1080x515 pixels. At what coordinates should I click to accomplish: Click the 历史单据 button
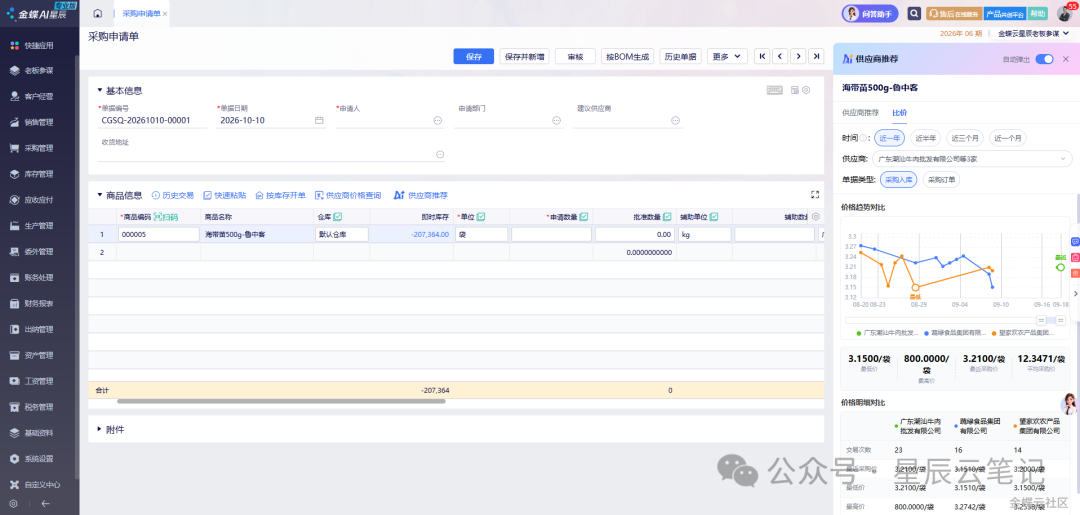coord(681,56)
